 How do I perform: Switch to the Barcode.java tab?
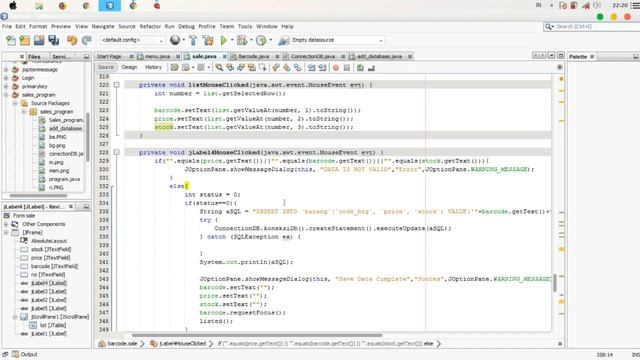pyautogui.click(x=253, y=56)
